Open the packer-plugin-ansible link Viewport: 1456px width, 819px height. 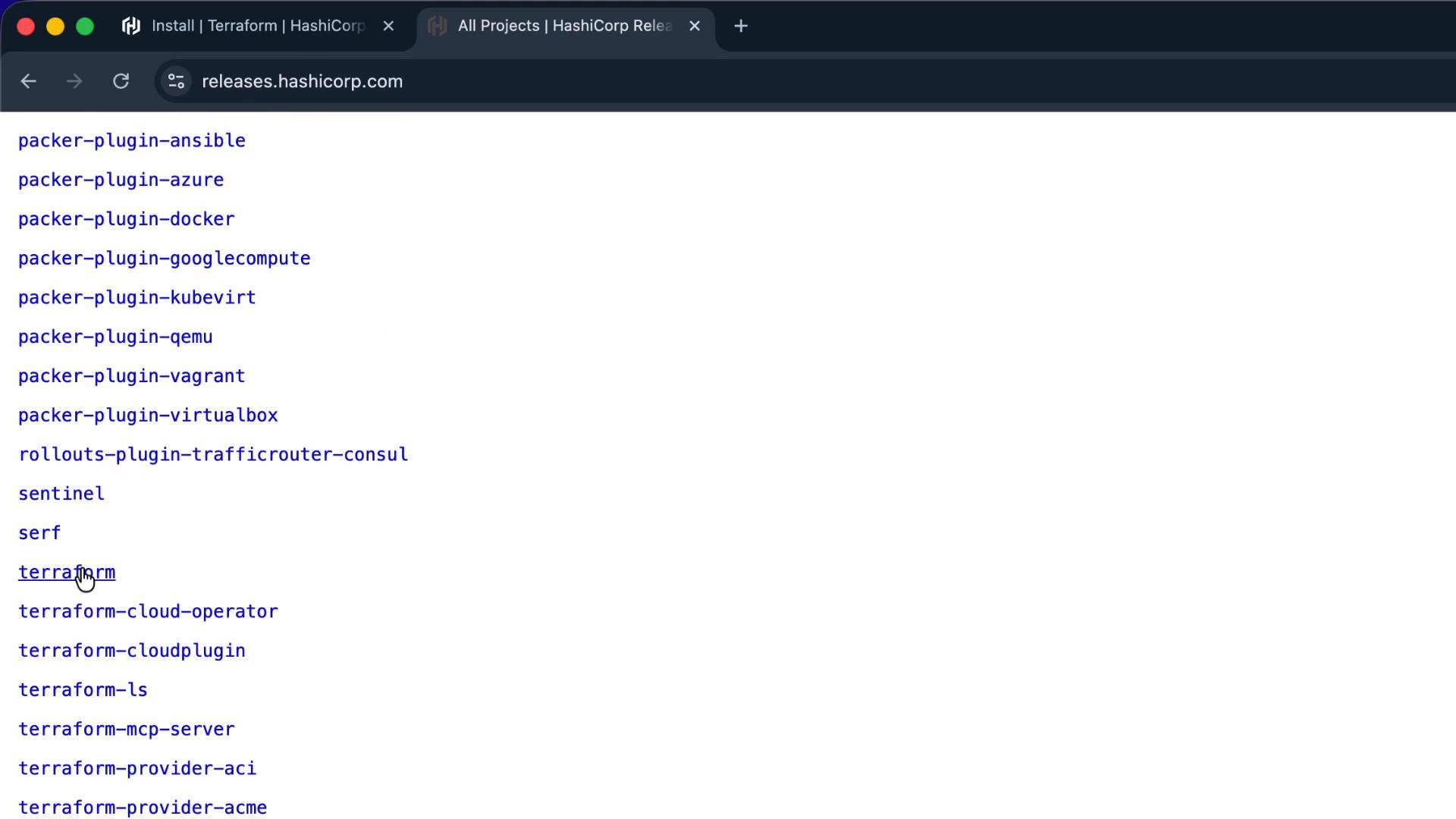pyautogui.click(x=132, y=141)
